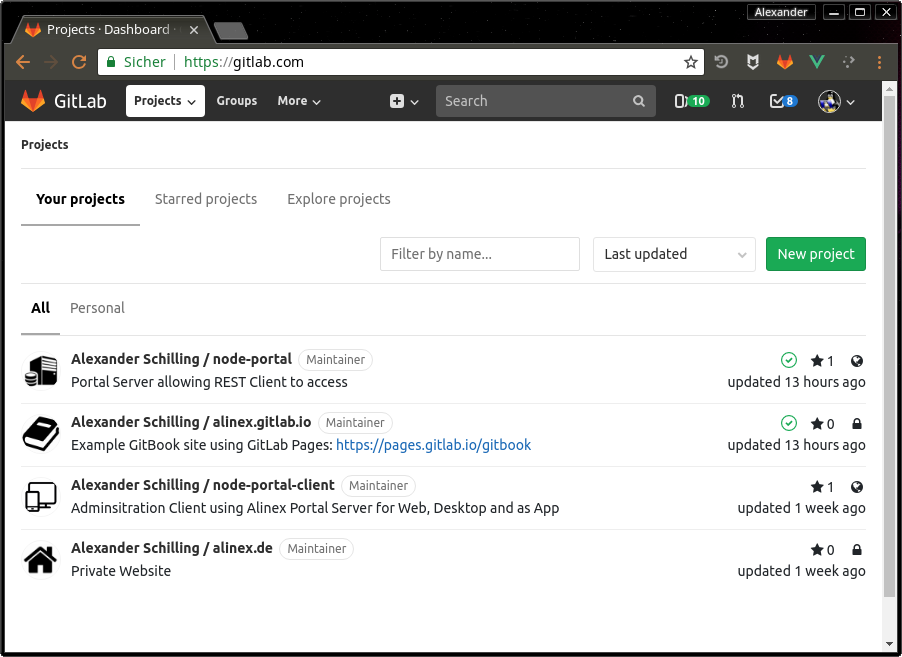Viewport: 902px width, 657px height.
Task: Open the pages.gitlab.io/gitbook link
Action: pyautogui.click(x=434, y=445)
